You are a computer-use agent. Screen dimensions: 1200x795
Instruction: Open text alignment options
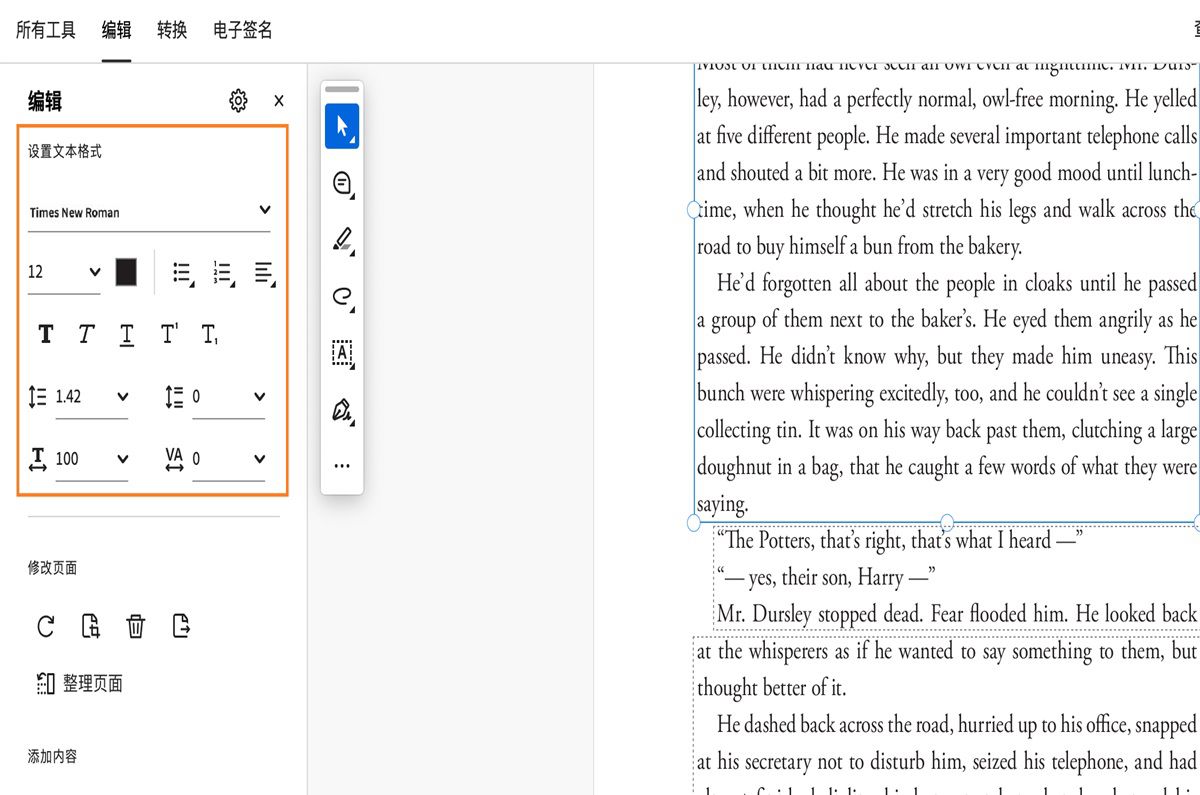264,273
